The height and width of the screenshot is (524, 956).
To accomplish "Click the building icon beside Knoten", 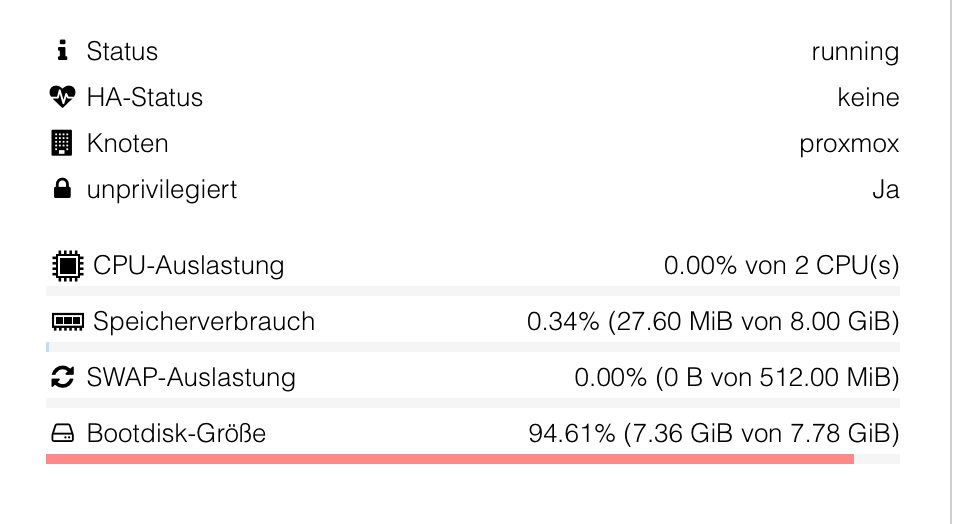I will [x=62, y=143].
